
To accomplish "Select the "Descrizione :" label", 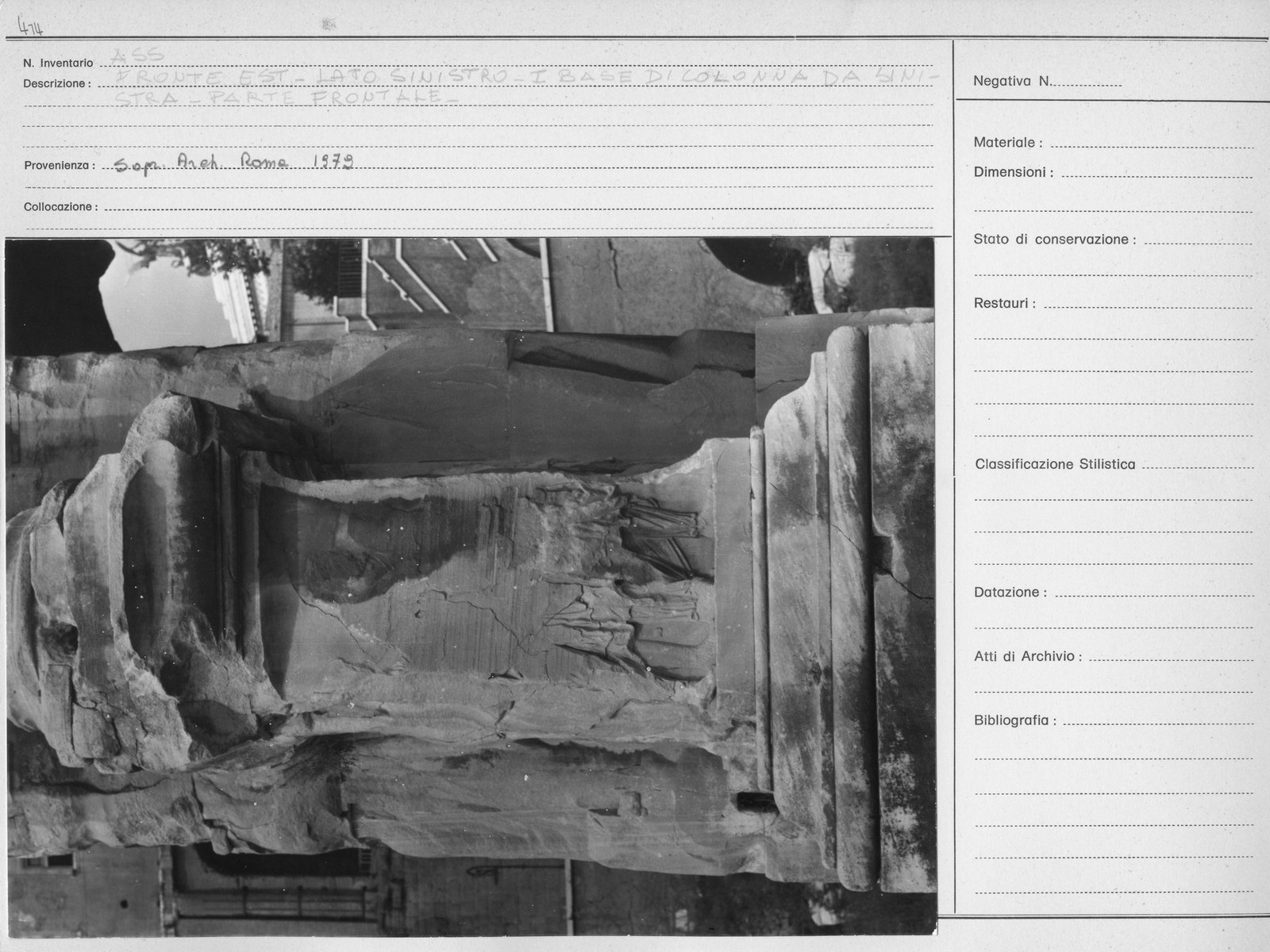I will [x=57, y=83].
